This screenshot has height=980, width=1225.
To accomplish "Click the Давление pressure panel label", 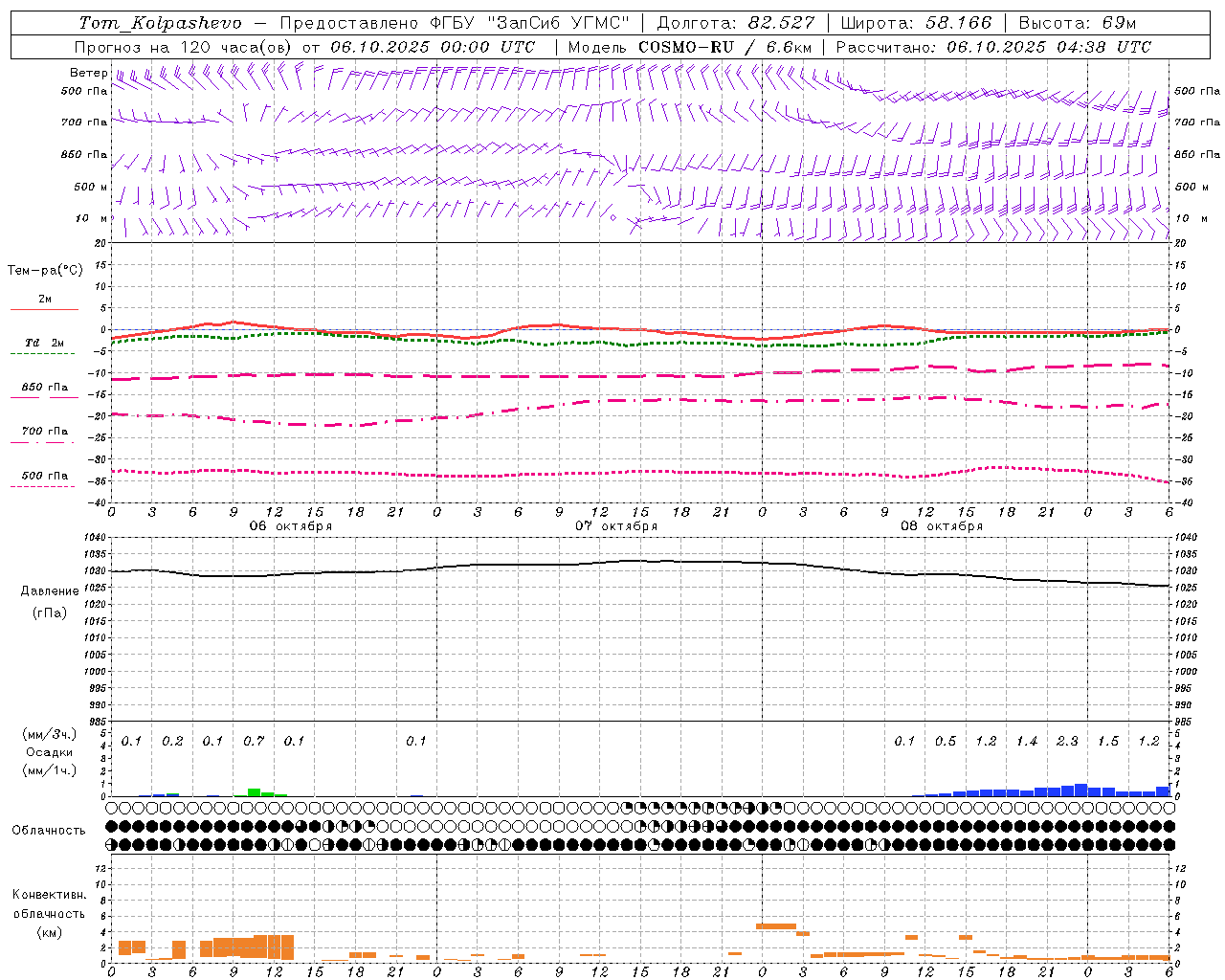I will pos(50,591).
